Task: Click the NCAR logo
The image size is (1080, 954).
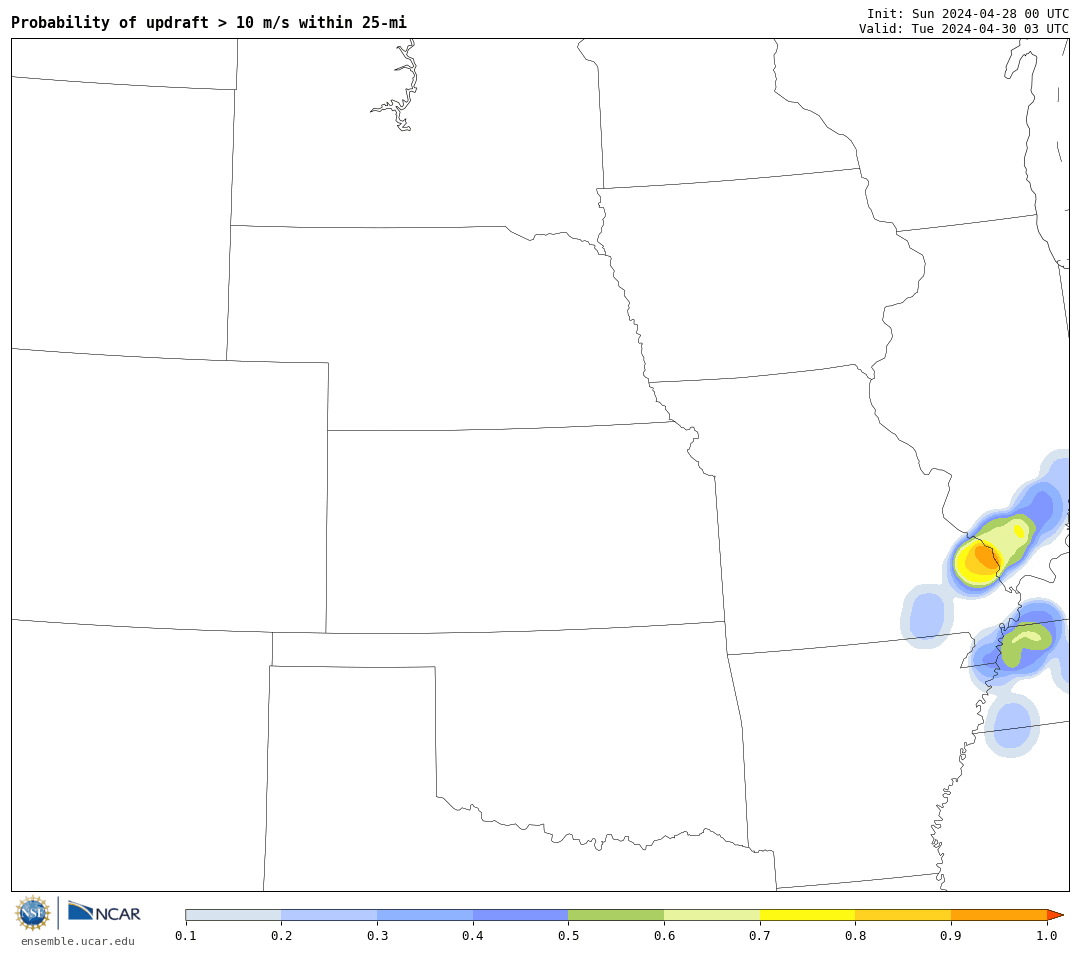Action: pyautogui.click(x=104, y=913)
